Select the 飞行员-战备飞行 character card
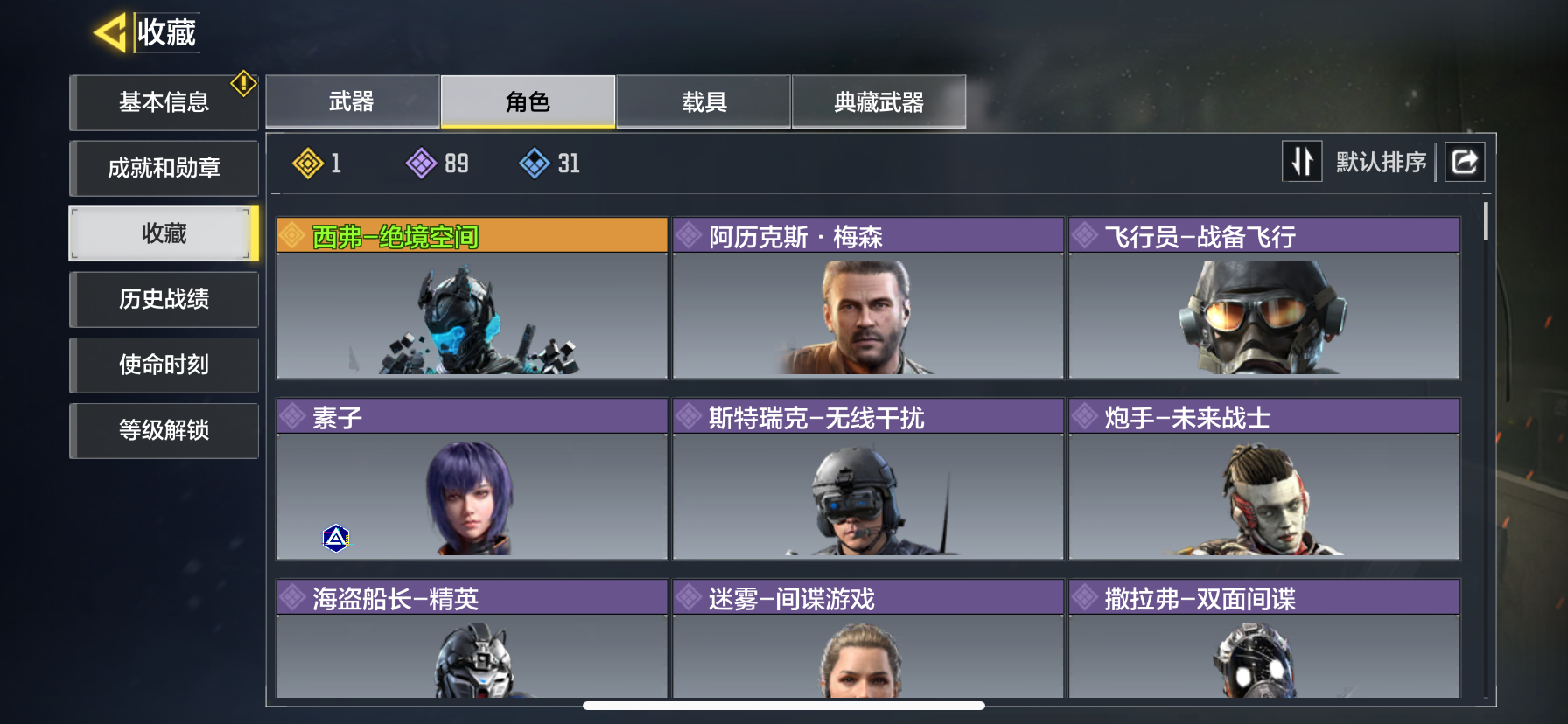This screenshot has height=724, width=1568. click(1264, 298)
